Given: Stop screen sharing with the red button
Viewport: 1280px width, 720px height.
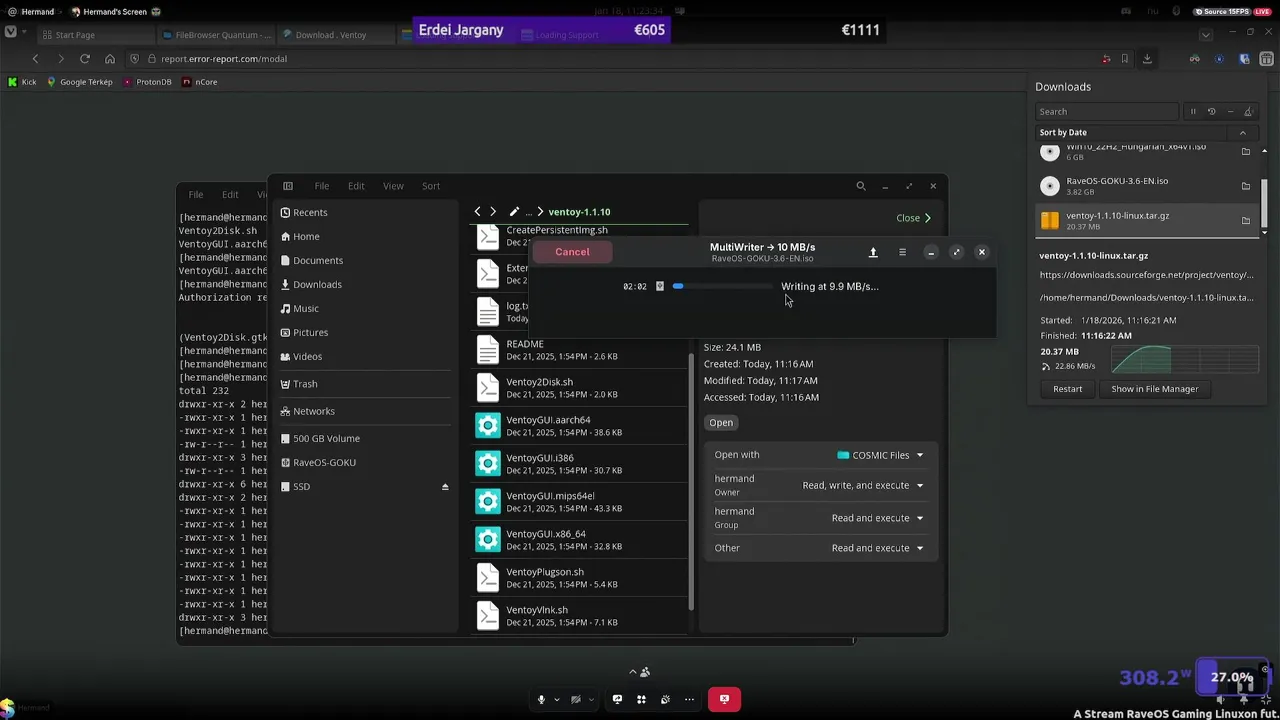Looking at the screenshot, I should point(724,699).
